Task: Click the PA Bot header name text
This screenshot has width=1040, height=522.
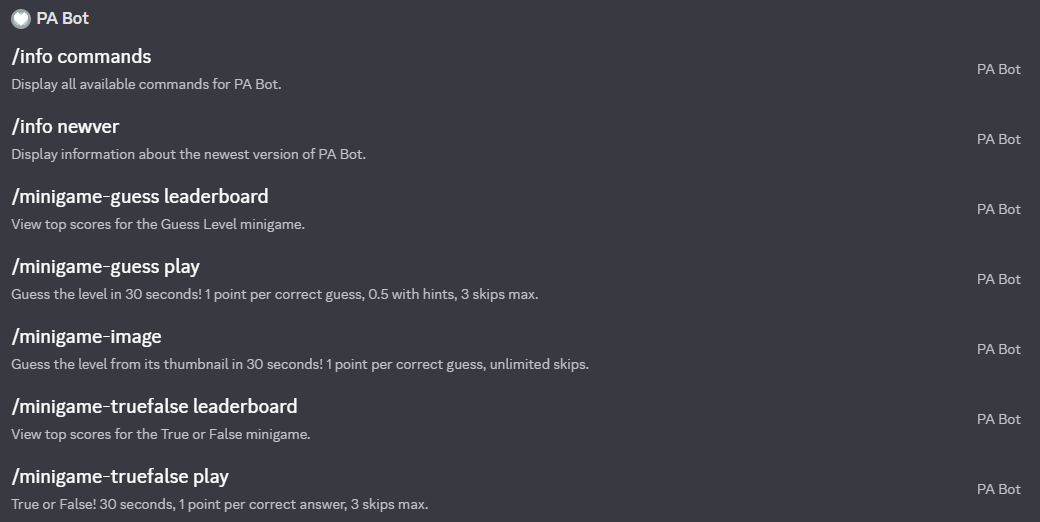Action: (x=63, y=19)
